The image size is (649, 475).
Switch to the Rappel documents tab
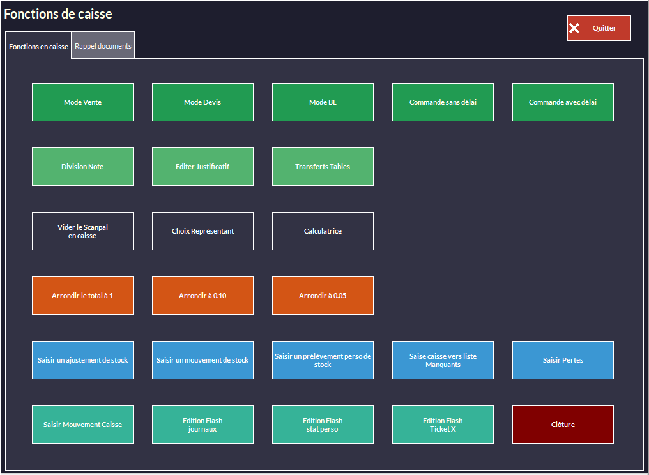[x=103, y=46]
